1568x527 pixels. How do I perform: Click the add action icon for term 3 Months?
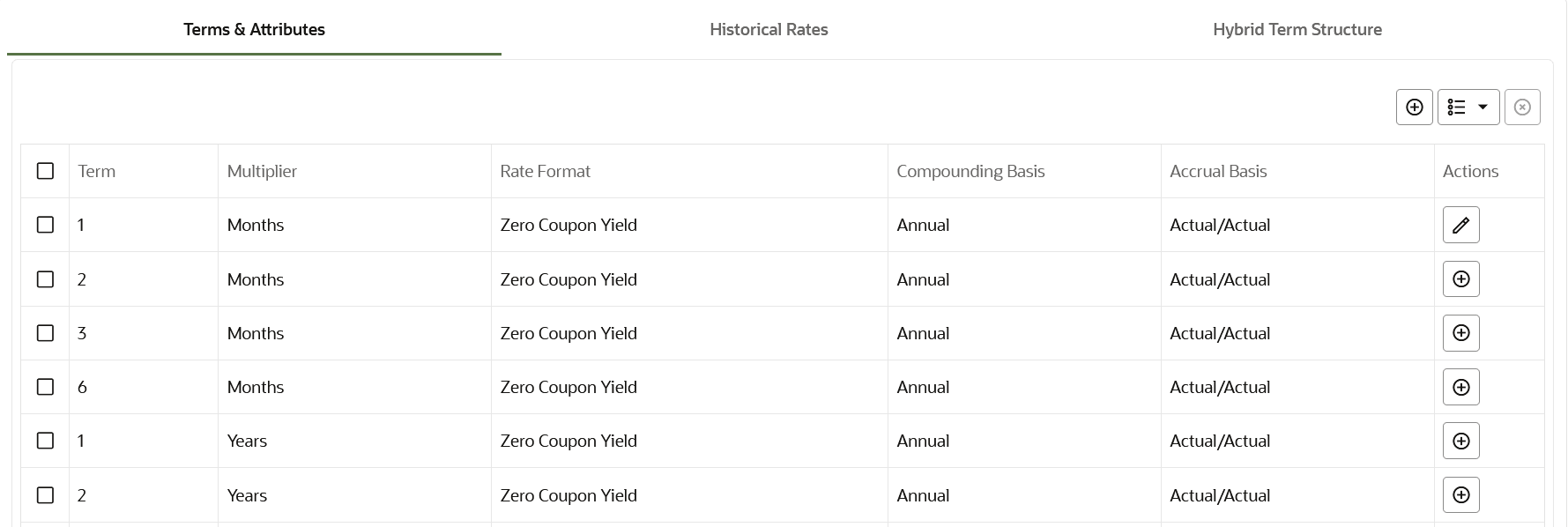1460,333
